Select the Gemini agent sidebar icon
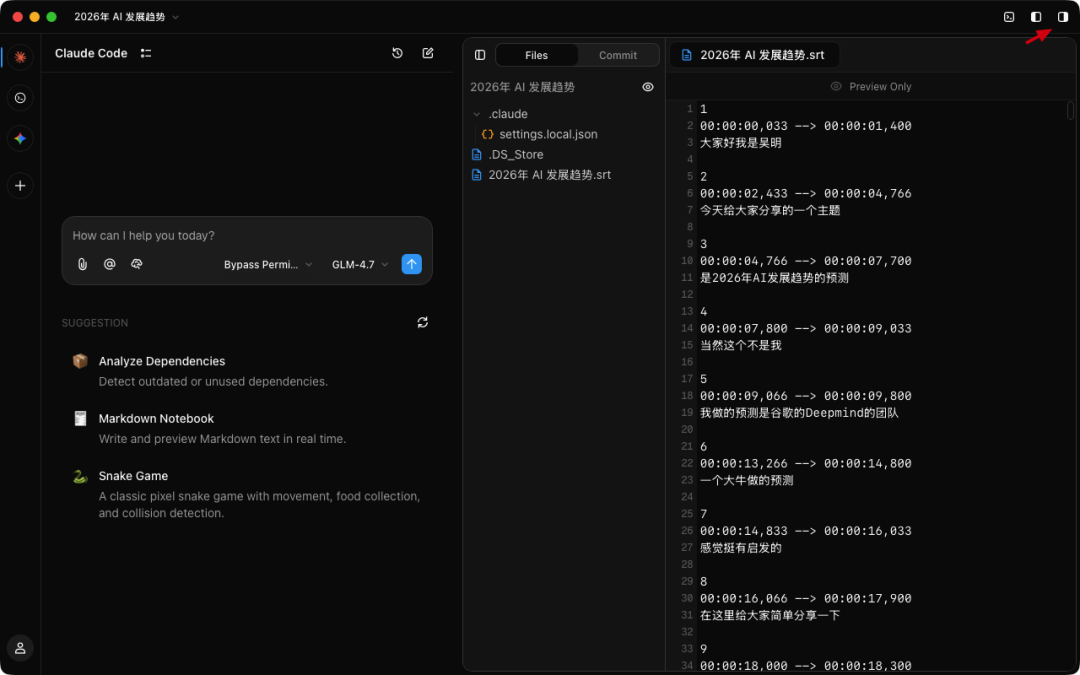 (20, 138)
